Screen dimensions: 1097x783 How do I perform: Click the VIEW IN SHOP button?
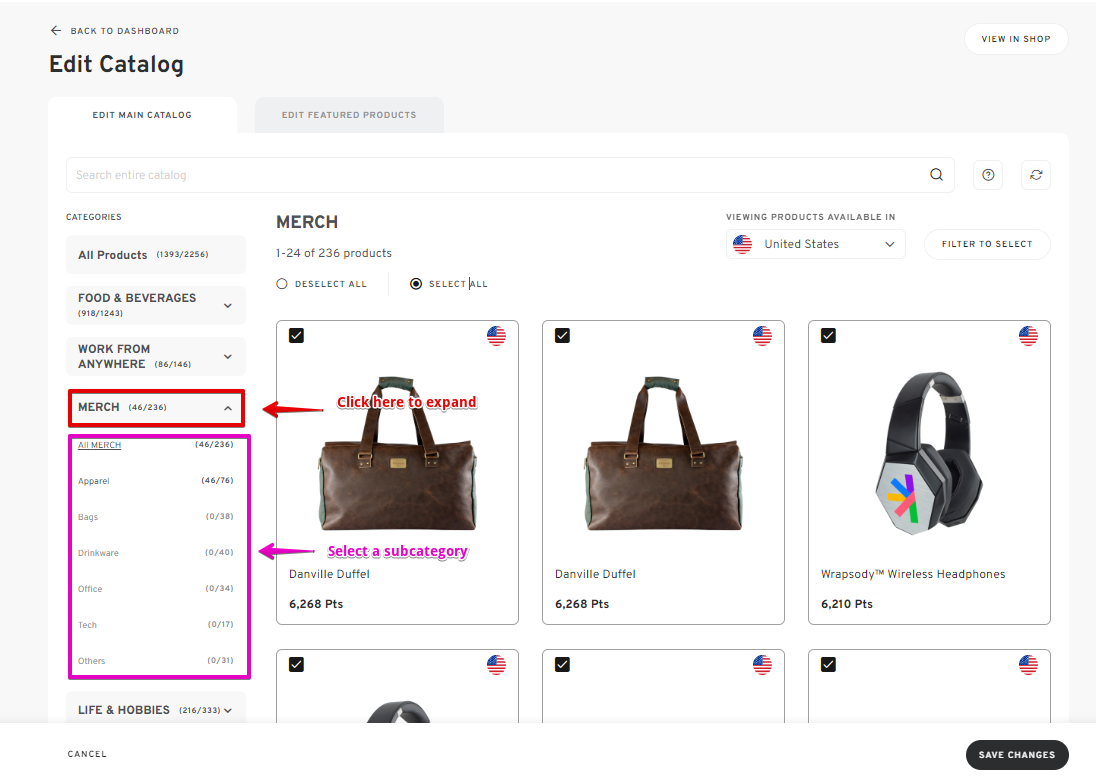(x=1016, y=39)
